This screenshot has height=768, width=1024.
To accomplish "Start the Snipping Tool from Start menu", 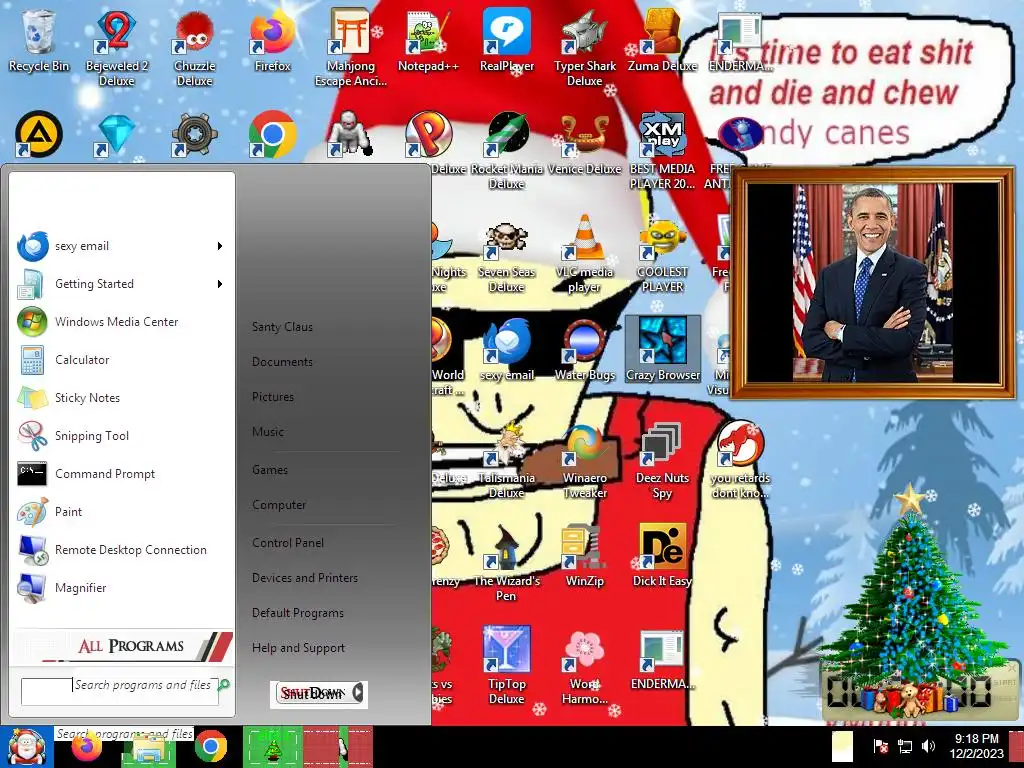I will click(121, 436).
